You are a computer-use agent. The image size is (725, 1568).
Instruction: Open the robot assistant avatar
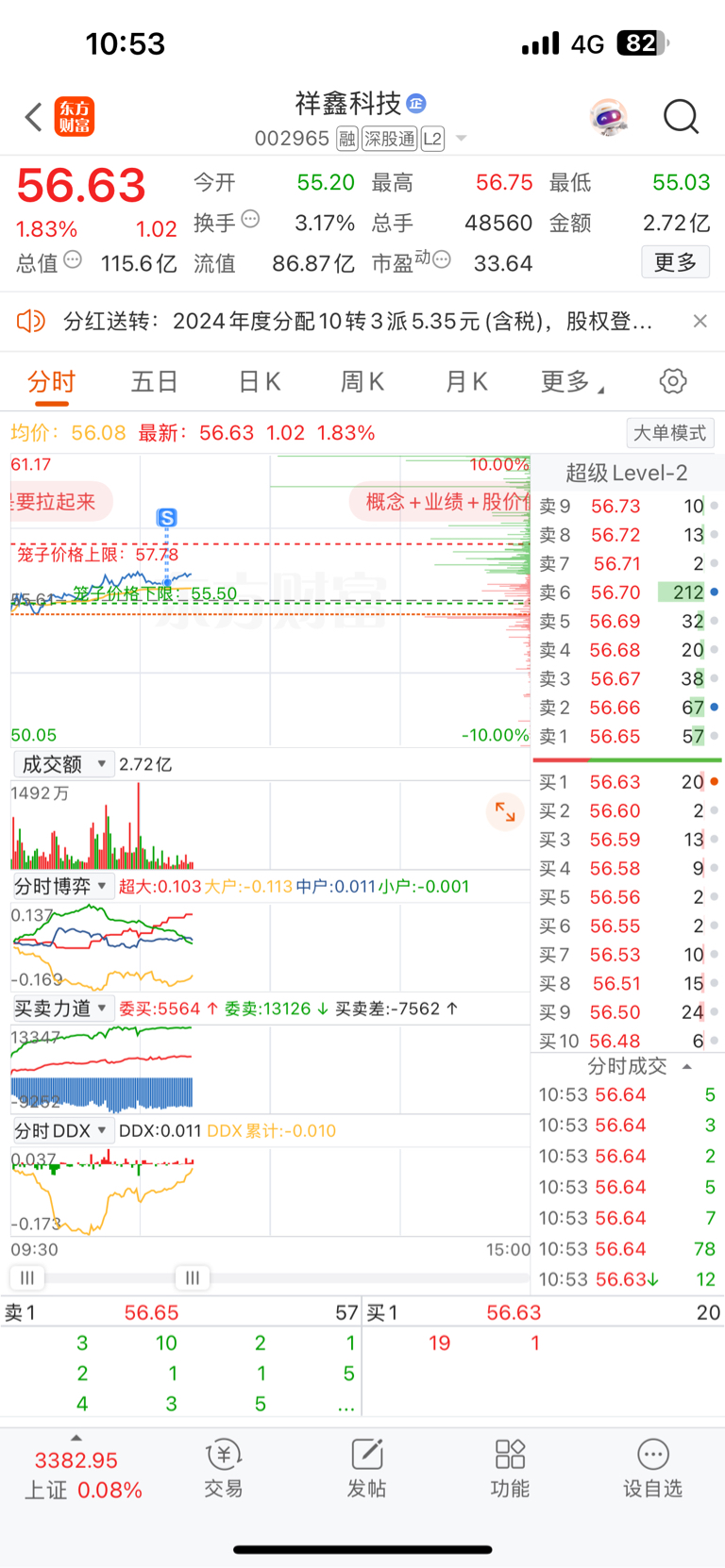609,117
